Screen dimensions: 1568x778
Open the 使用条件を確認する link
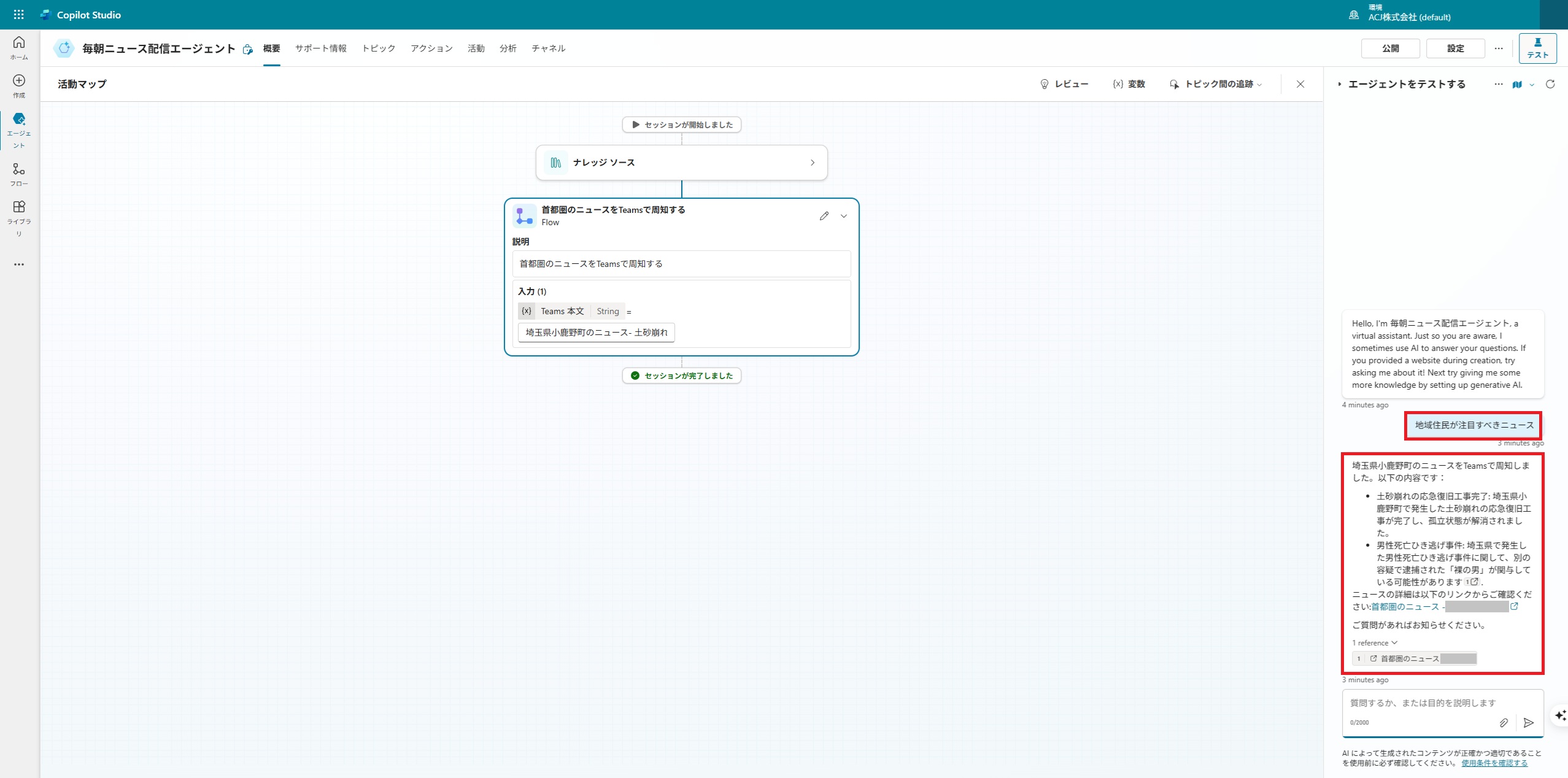(1494, 763)
